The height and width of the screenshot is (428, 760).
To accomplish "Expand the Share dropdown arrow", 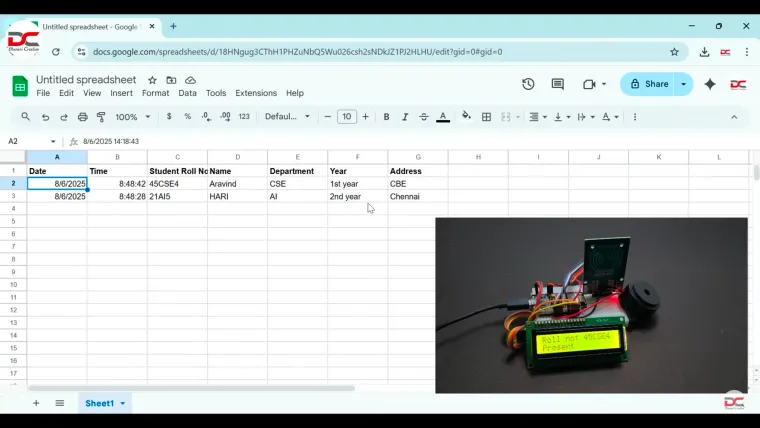I will 684,84.
